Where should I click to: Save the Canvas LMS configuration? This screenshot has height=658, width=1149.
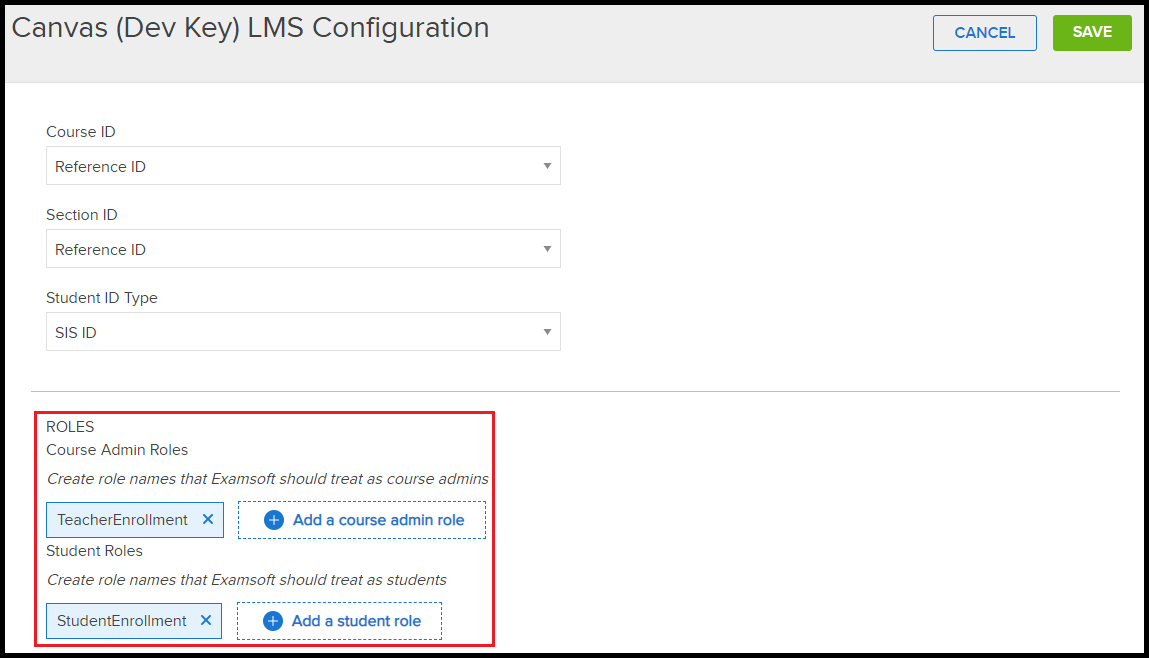(x=1092, y=32)
